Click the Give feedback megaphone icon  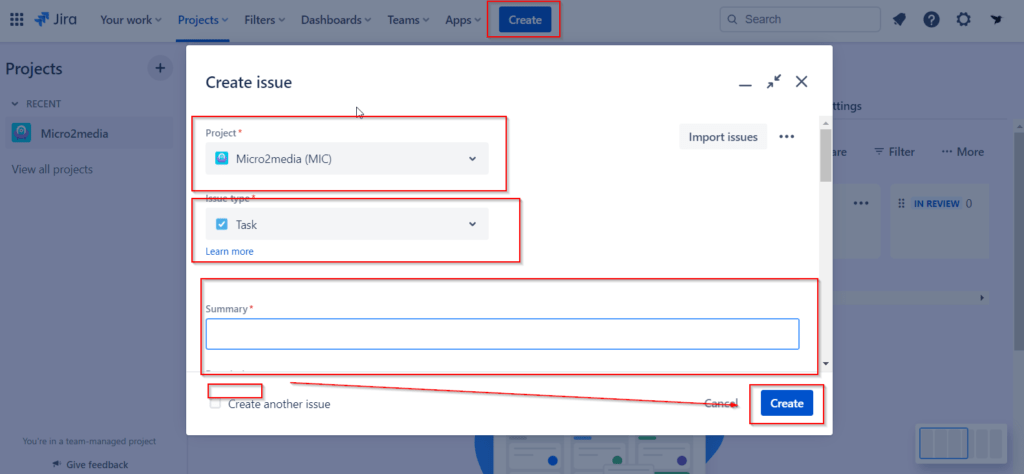coord(57,464)
